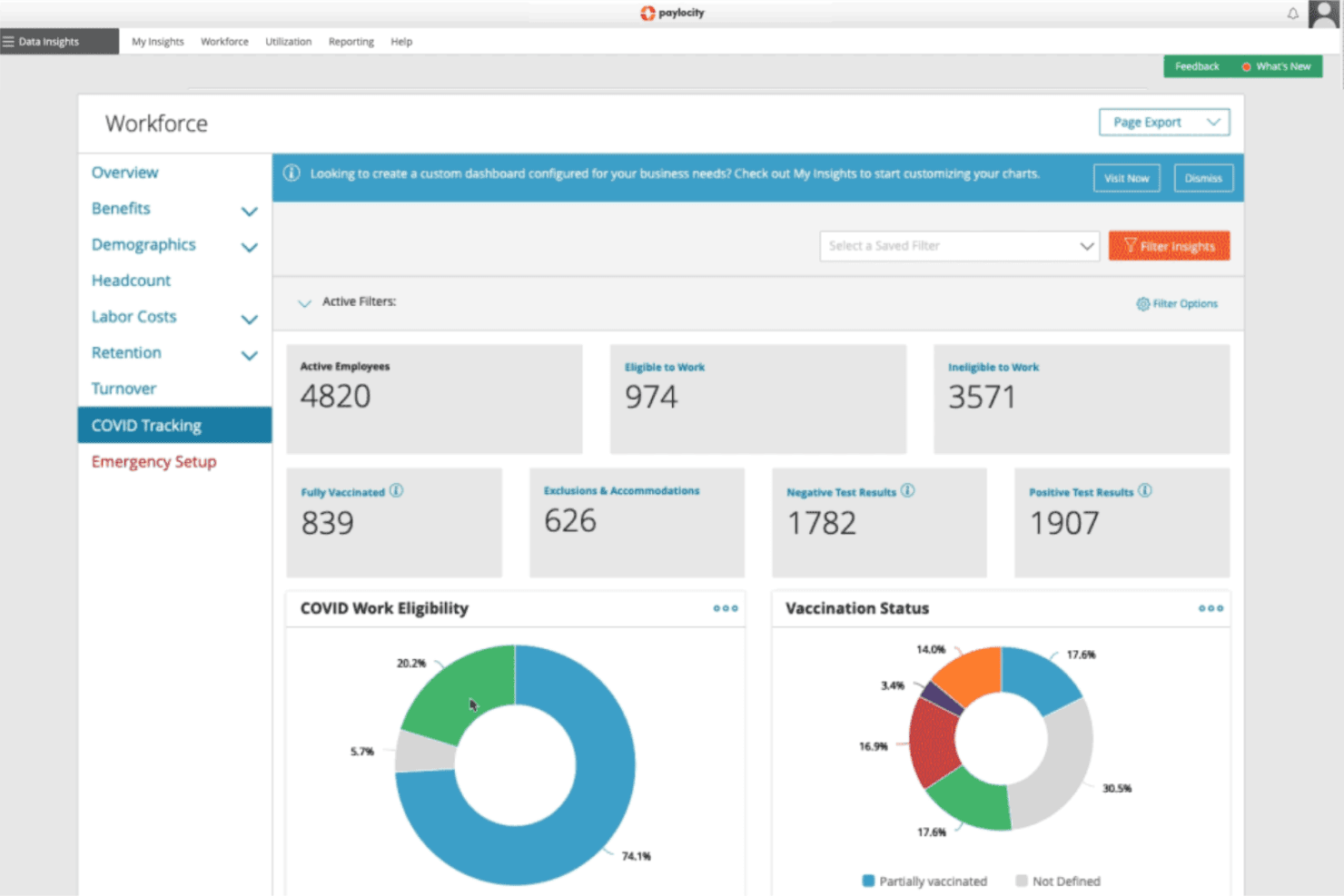Screen dimensions: 1344x896
Task: Click the What's New button
Action: (x=1277, y=66)
